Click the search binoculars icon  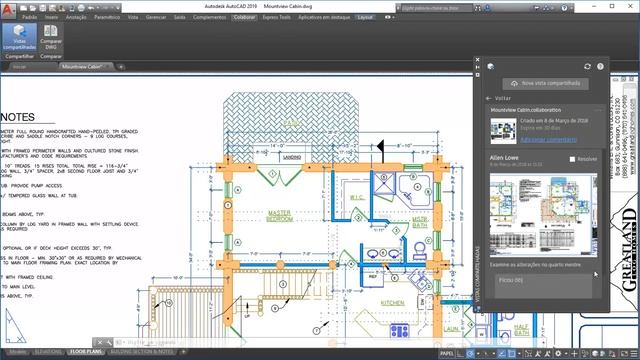pos(477,8)
